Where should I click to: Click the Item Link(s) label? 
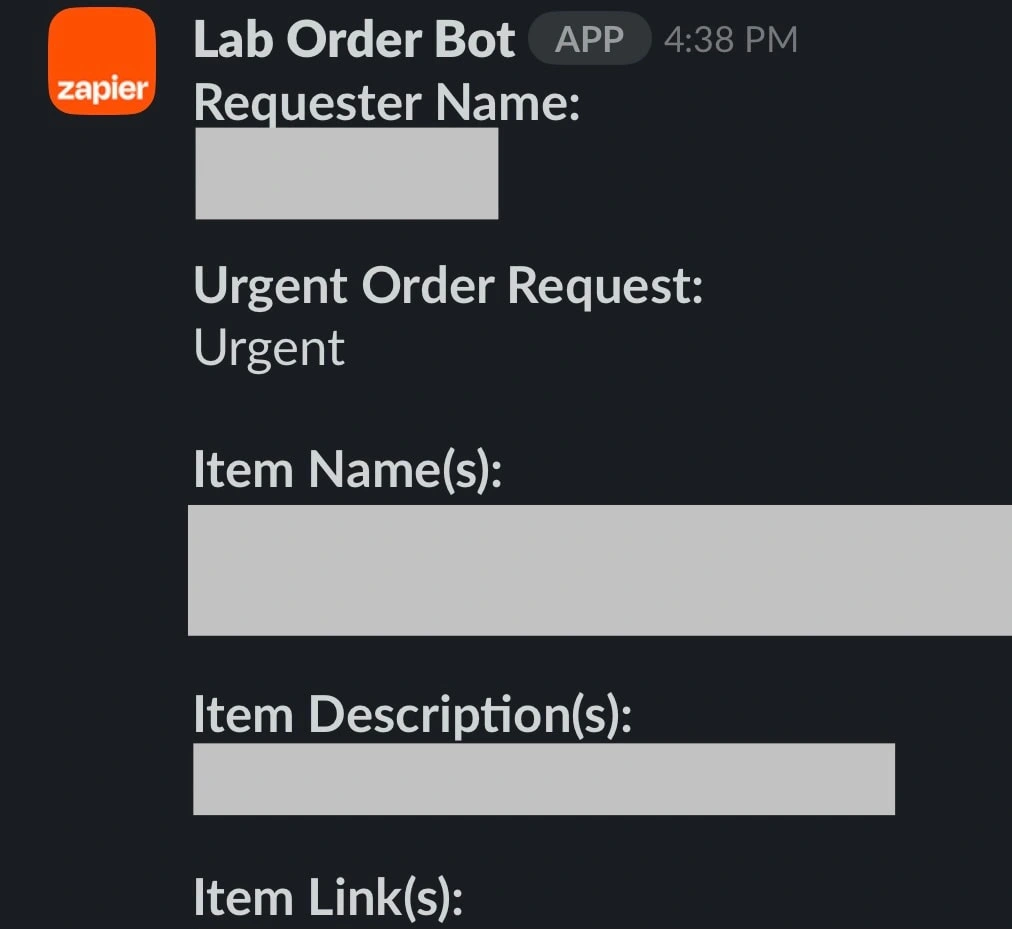[x=328, y=896]
